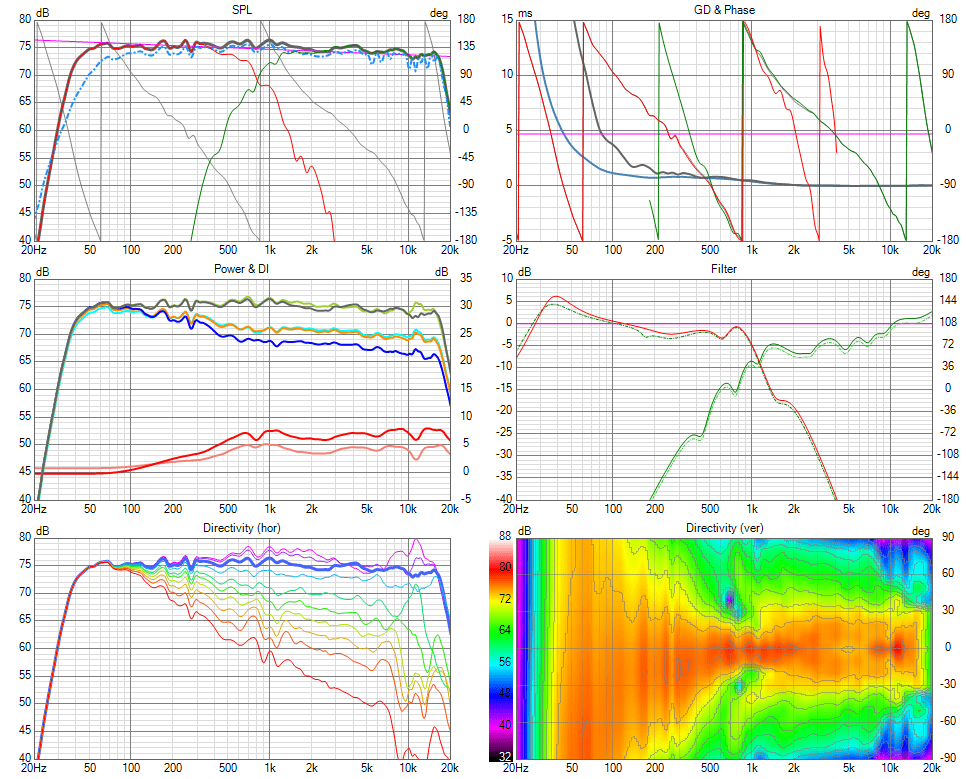Select the "Directivity (hor)" chart title
966x779 pixels.
[x=242, y=528]
